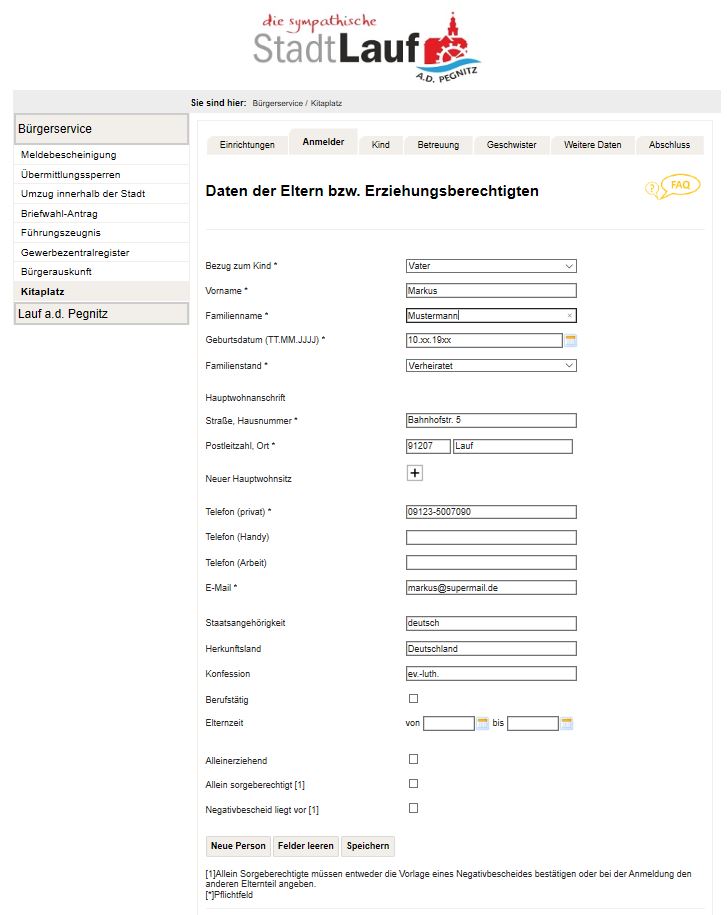Expand the Familienstand dropdown

[491, 366]
